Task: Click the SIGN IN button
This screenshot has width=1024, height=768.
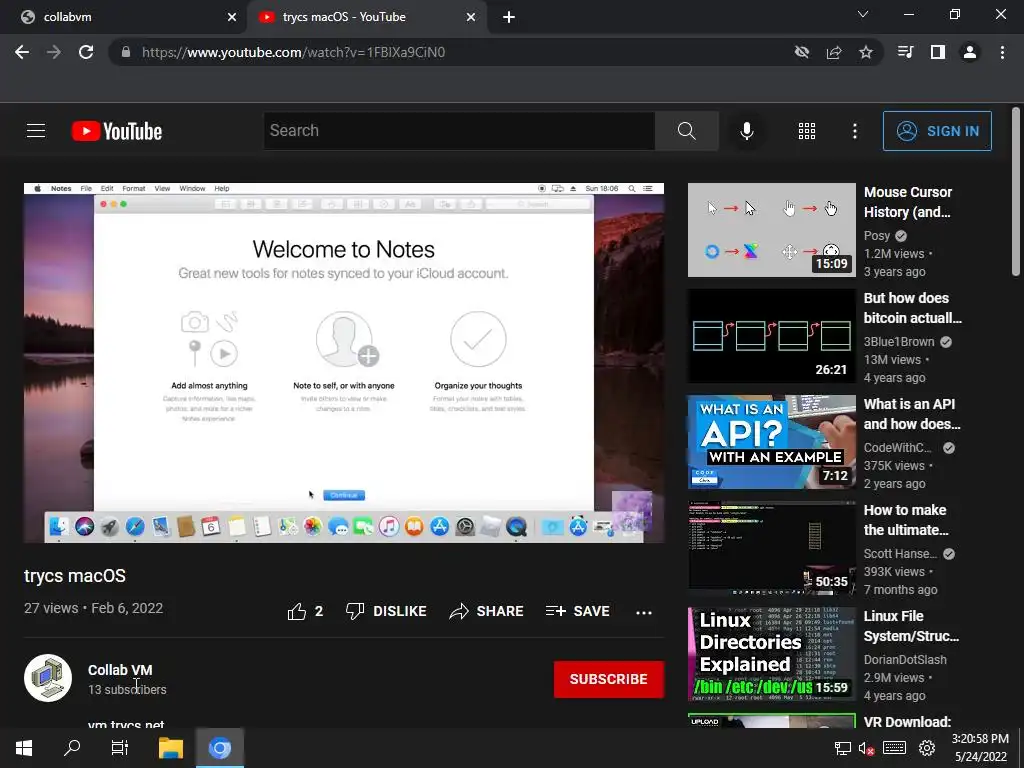Action: (x=937, y=131)
